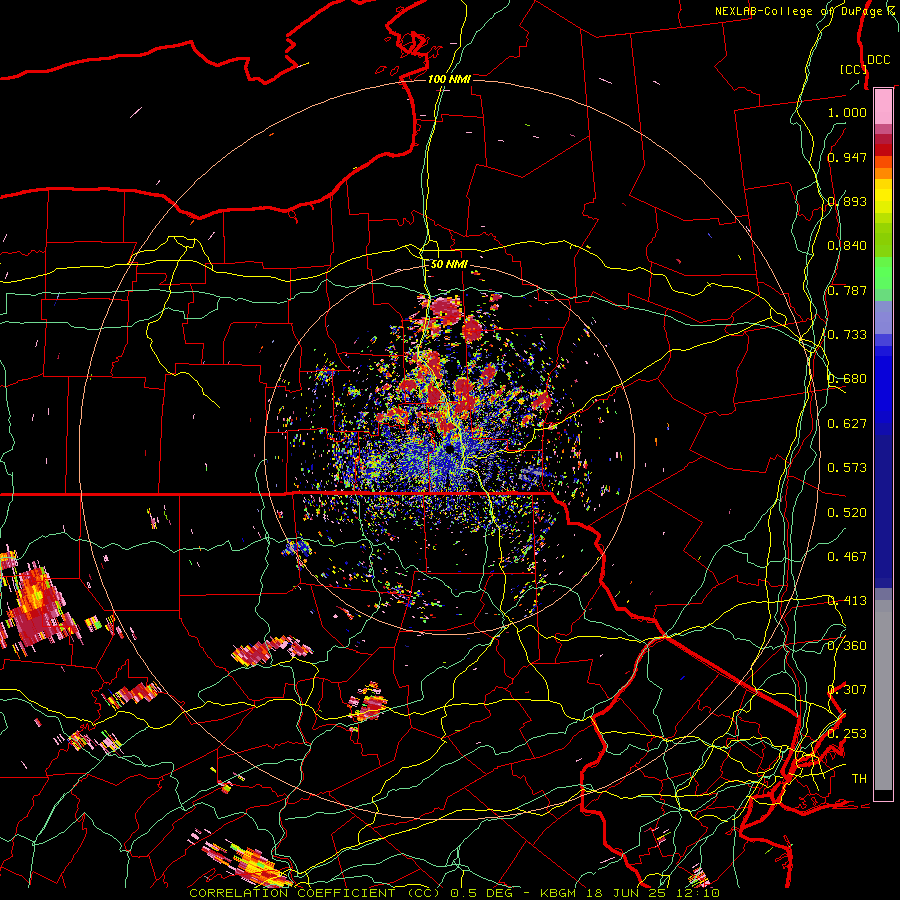Viewport: 900px width, 900px height.
Task: Select the 0.253 value on the color scale
Action: (x=847, y=734)
